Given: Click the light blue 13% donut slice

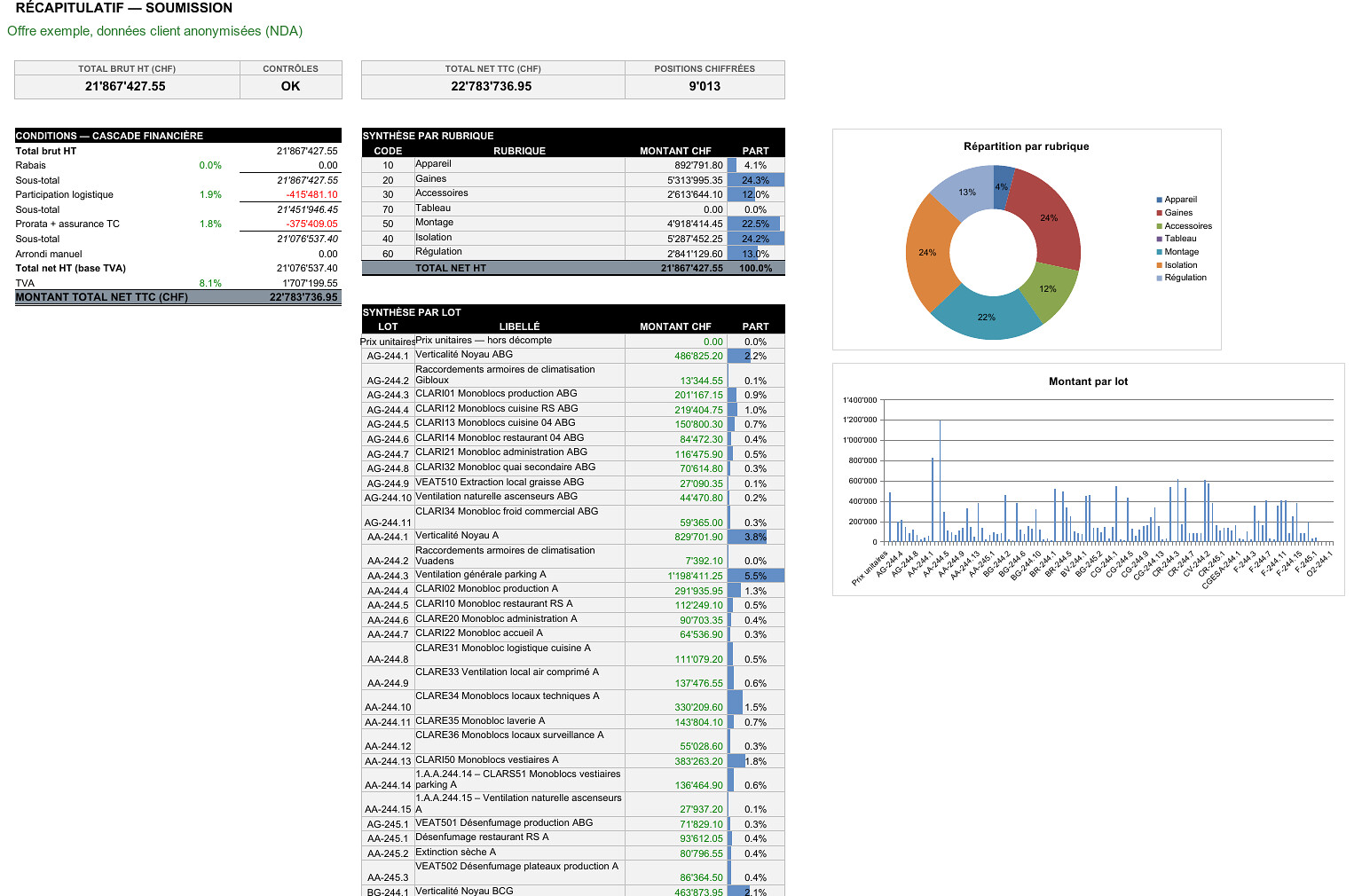Looking at the screenshot, I should pos(967,192).
